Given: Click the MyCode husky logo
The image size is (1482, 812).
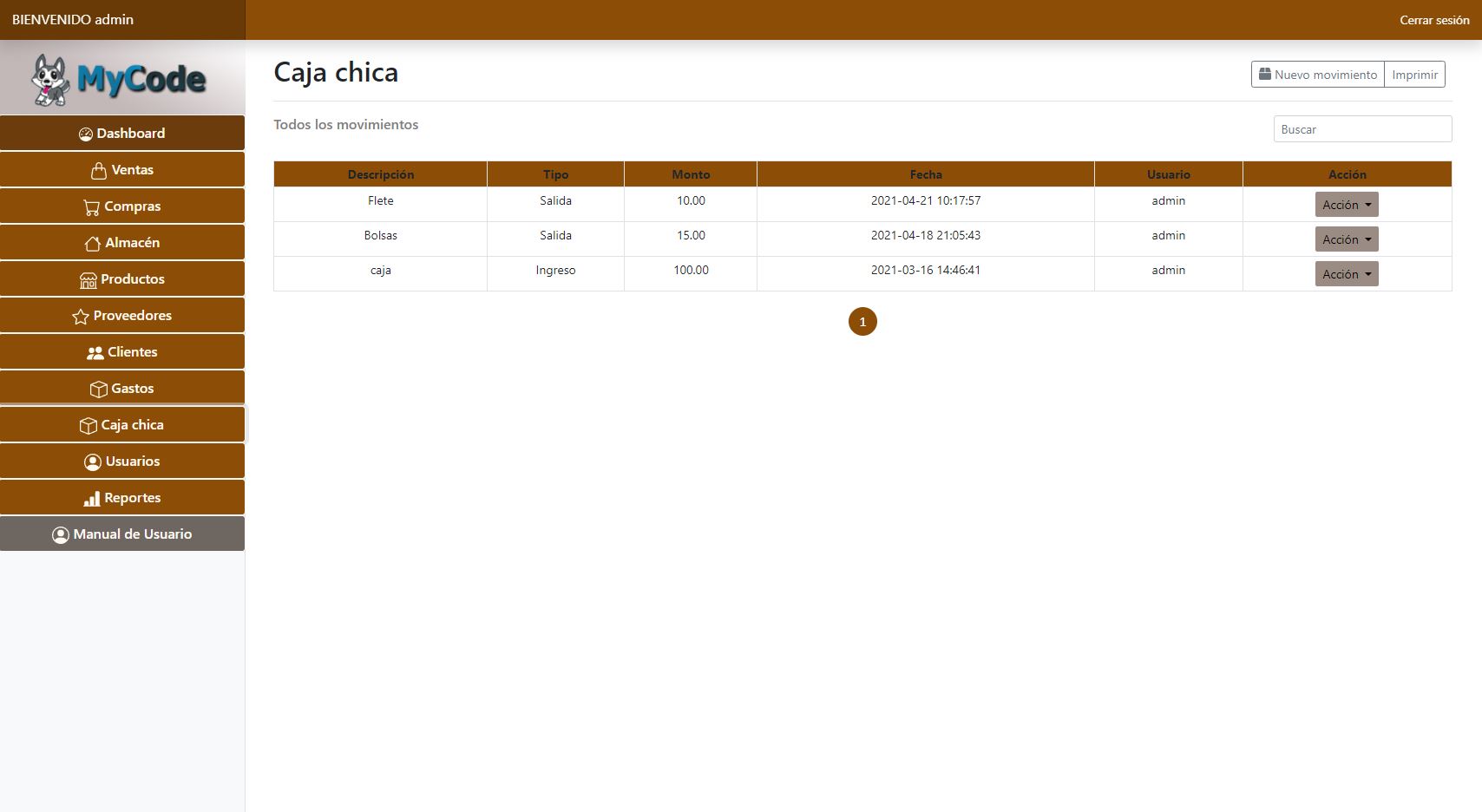Looking at the screenshot, I should click(x=49, y=80).
